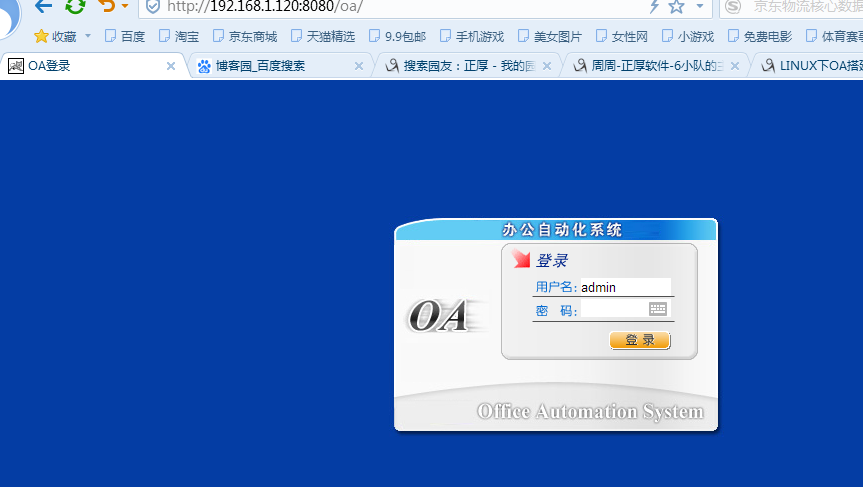This screenshot has width=863, height=487.
Task: Click the 办公自动化系统 title text
Action: [x=562, y=229]
